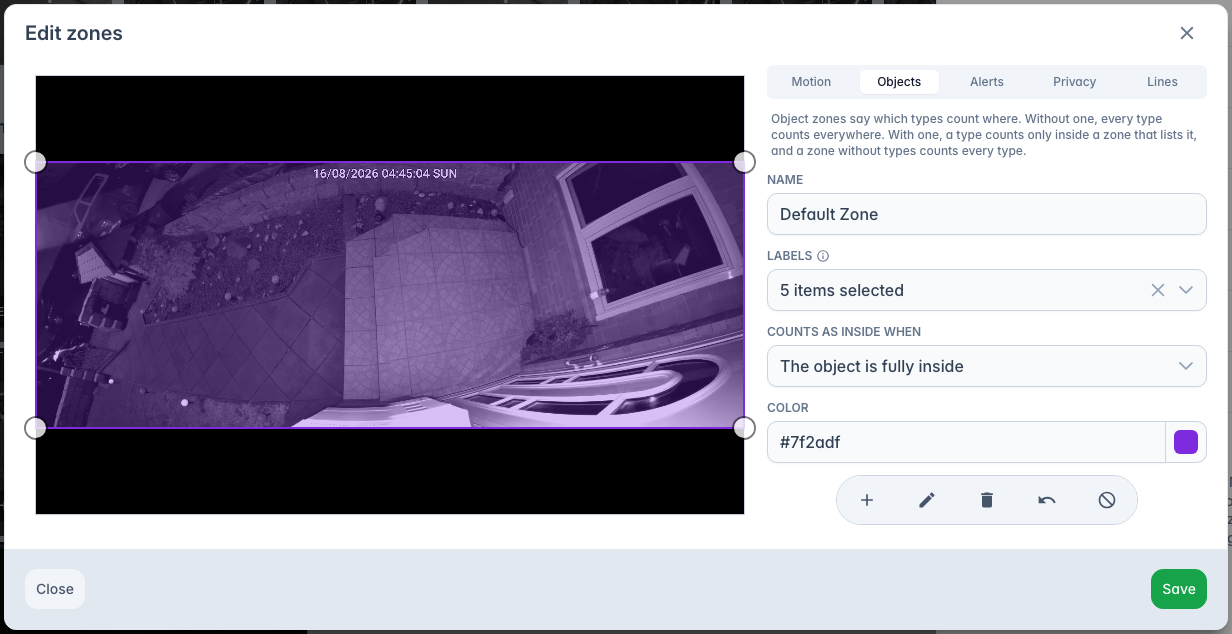The width and height of the screenshot is (1232, 634).
Task: Switch to the Motion tab
Action: click(811, 82)
